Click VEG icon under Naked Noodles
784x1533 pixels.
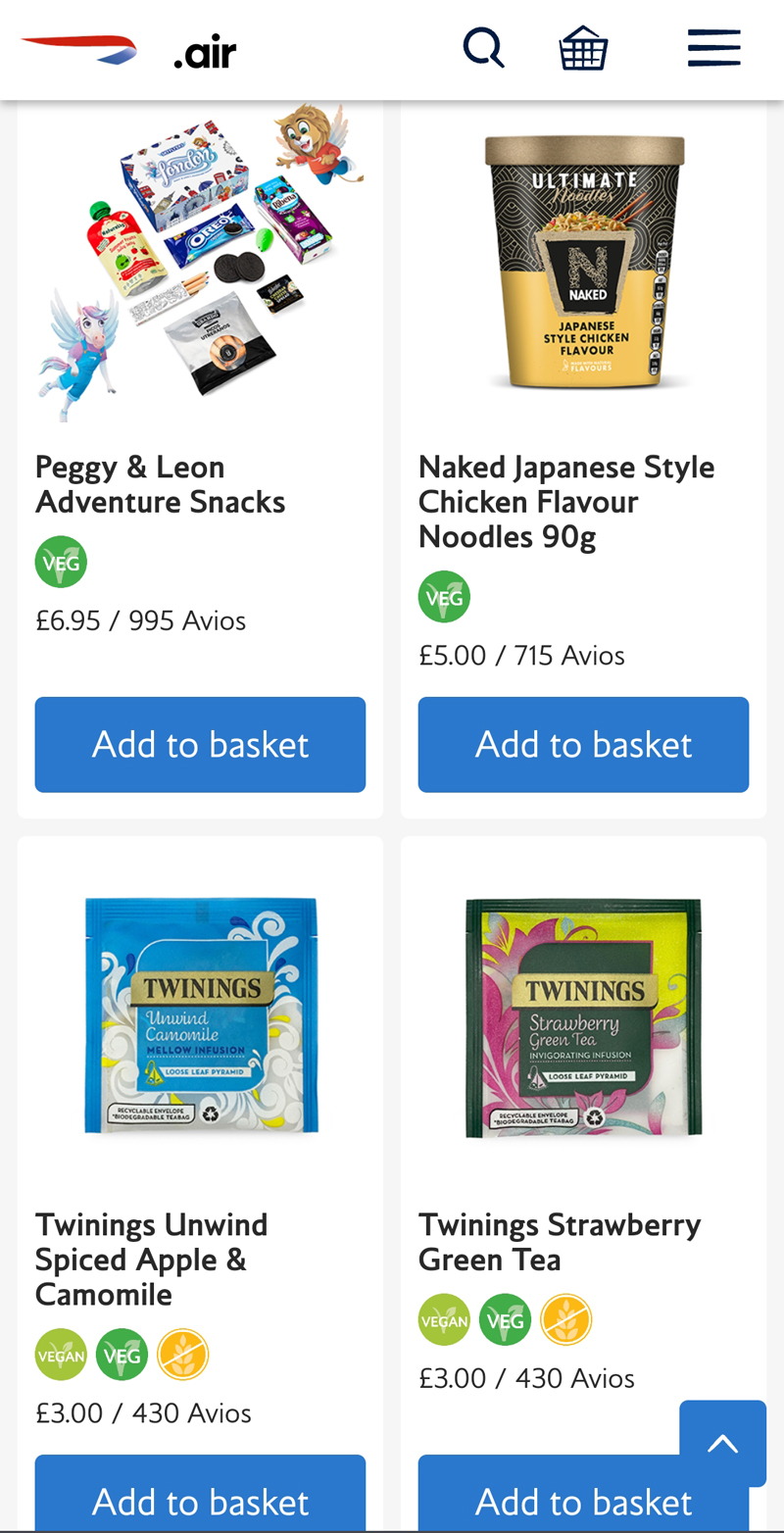(x=444, y=596)
